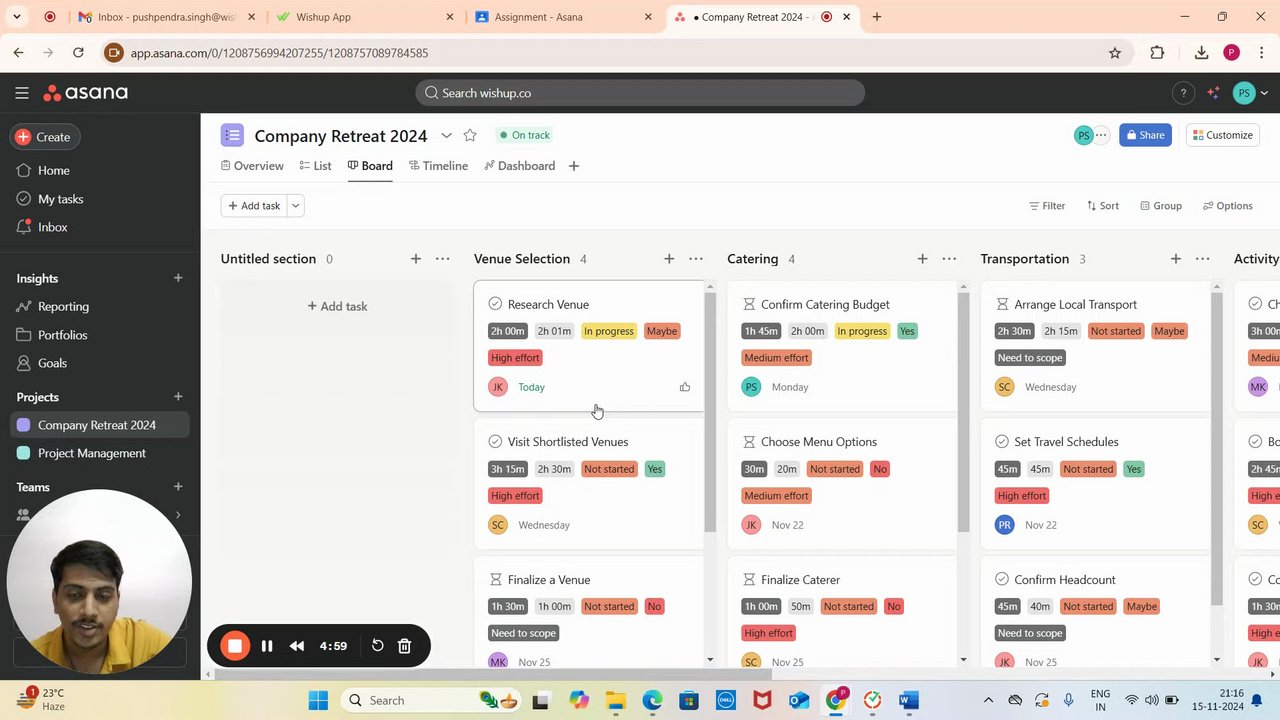
Task: Switch to the Dashboard tab
Action: pyautogui.click(x=519, y=166)
